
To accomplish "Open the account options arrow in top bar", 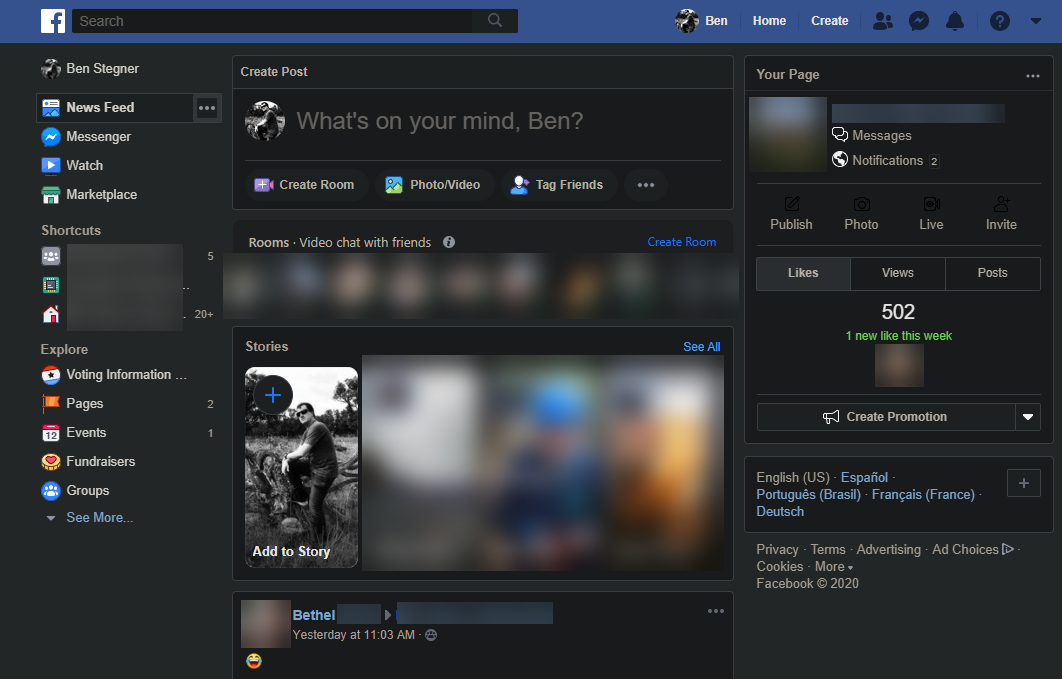I will 1036,20.
